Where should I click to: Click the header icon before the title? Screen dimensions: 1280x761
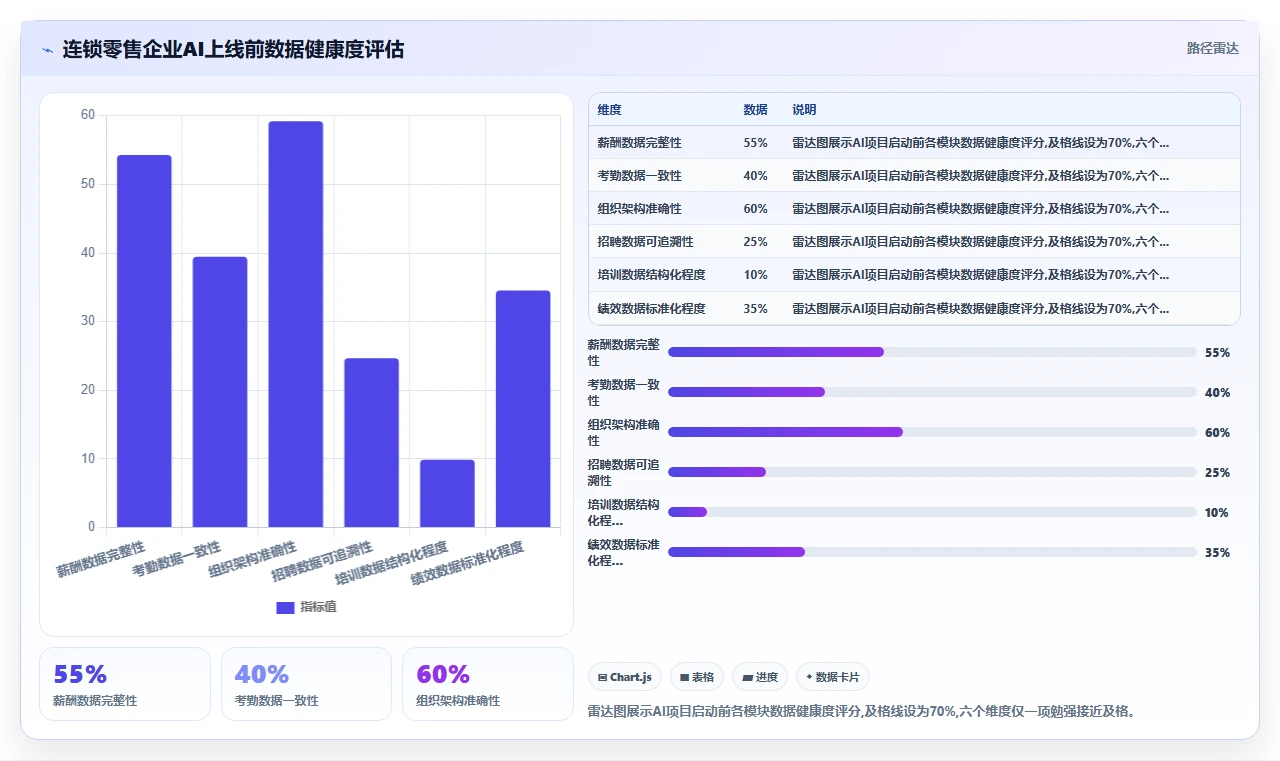pyautogui.click(x=47, y=49)
